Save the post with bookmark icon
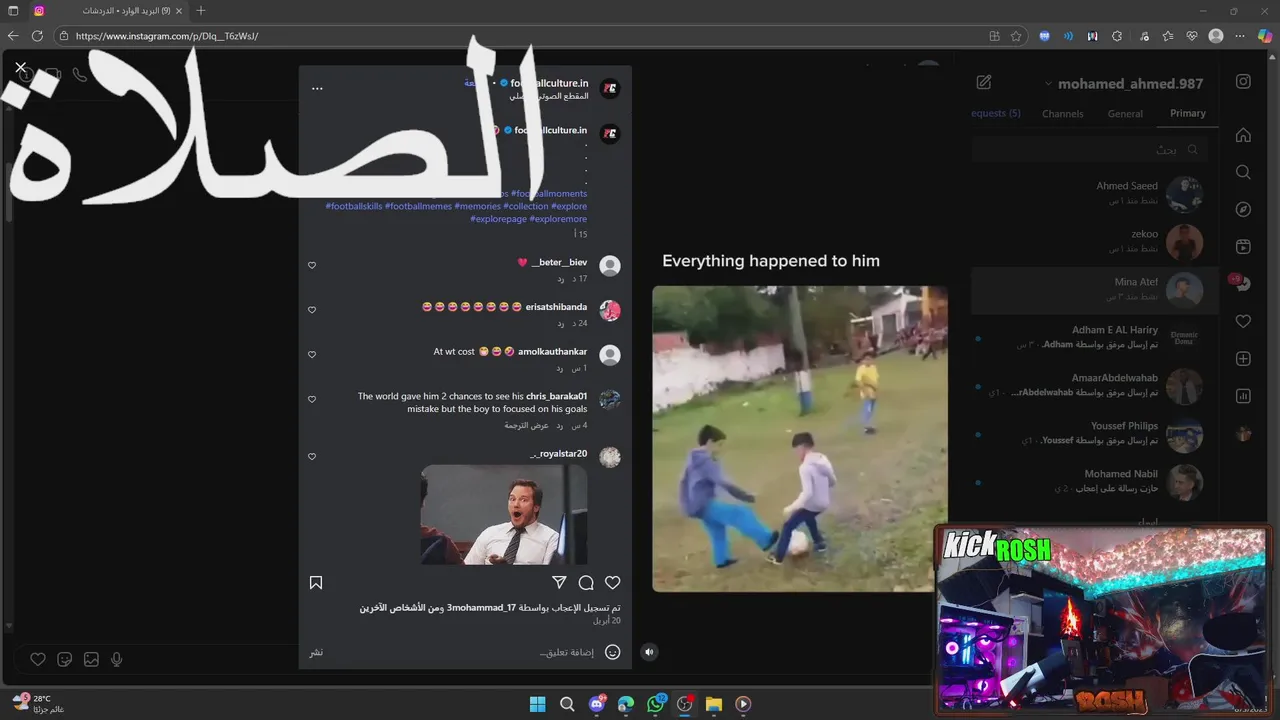The image size is (1280, 720). pyautogui.click(x=316, y=582)
